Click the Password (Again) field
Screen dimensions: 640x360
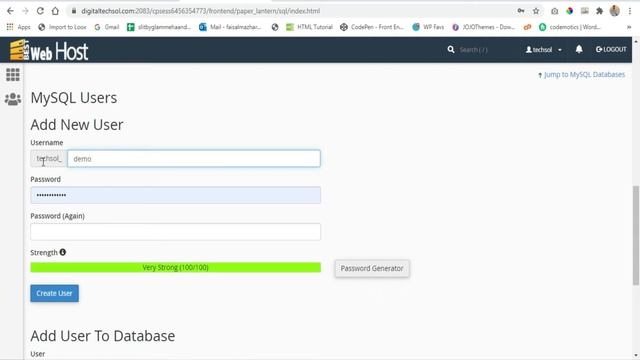coord(176,231)
